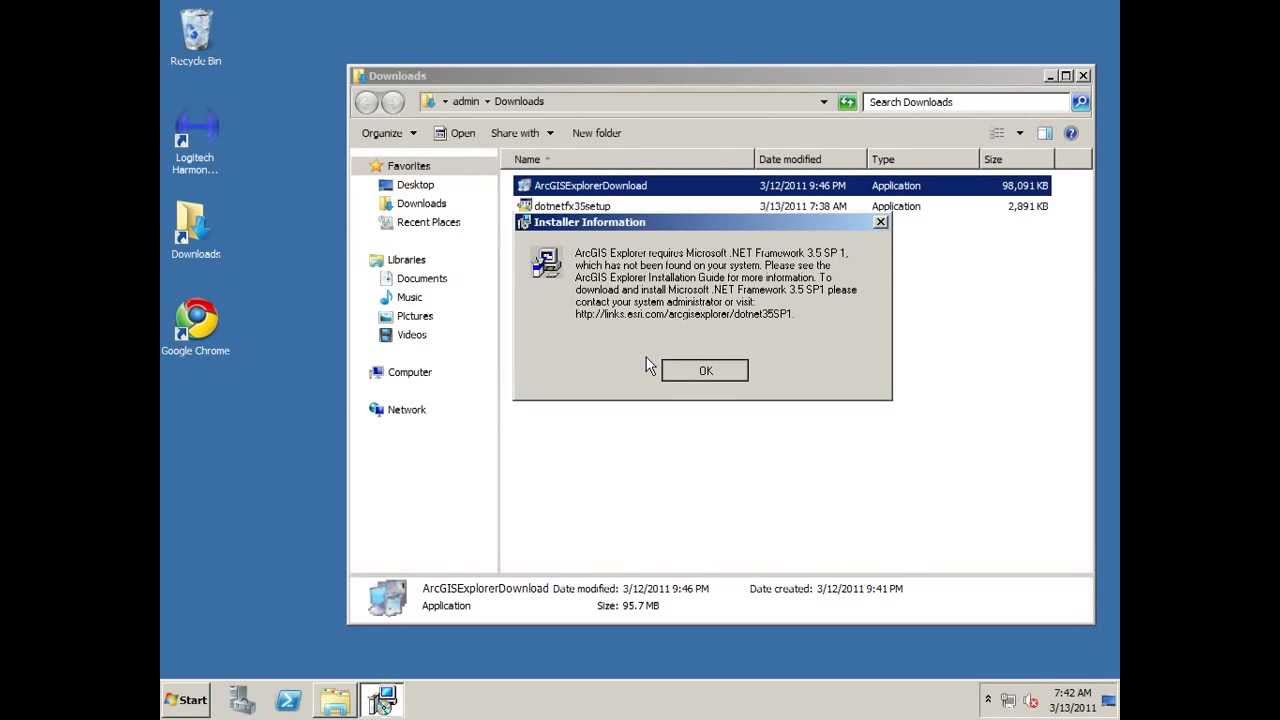The width and height of the screenshot is (1280, 720).
Task: Sort by Date modified column
Action: 811,159
